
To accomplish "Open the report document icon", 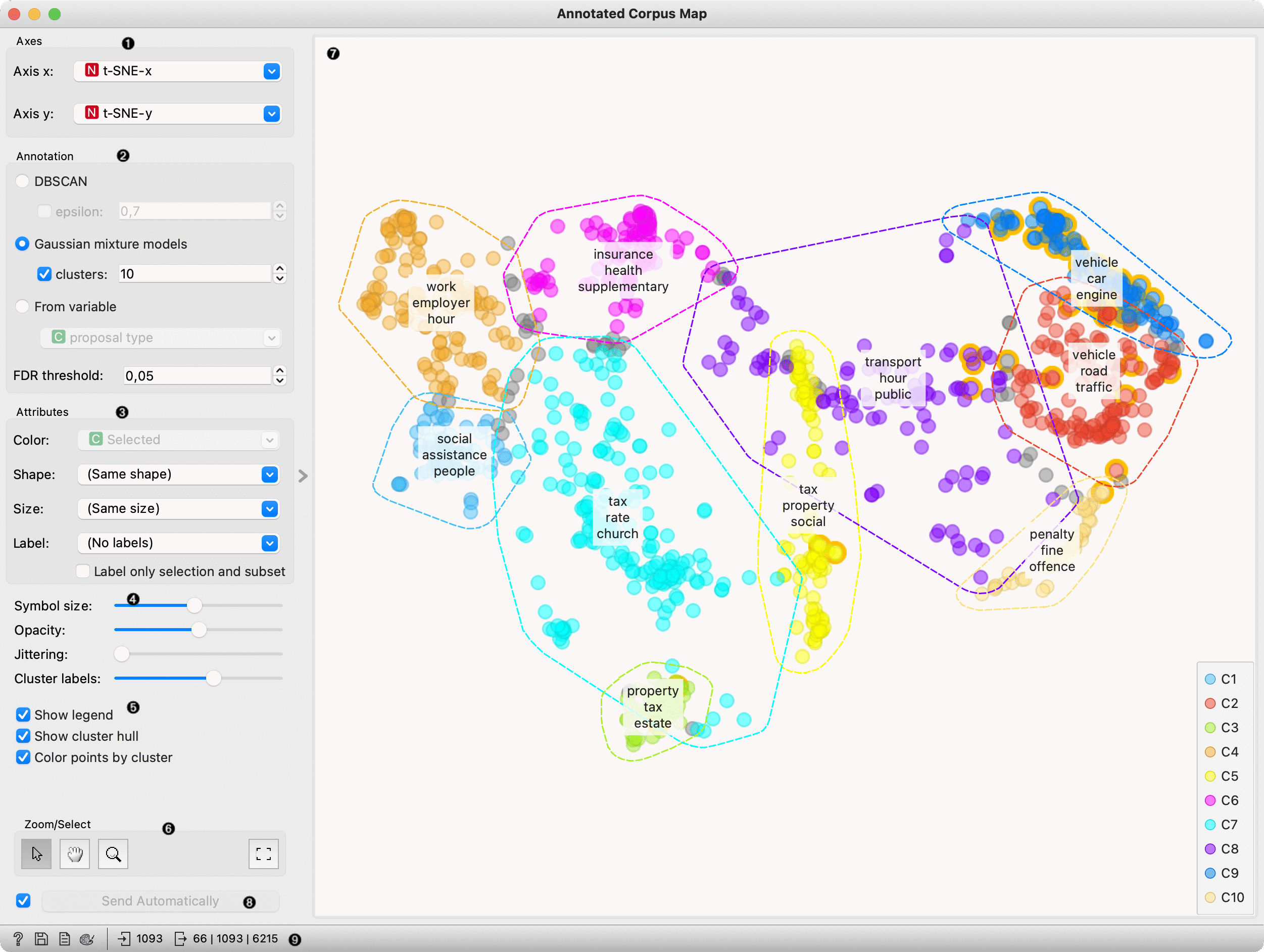I will (x=64, y=938).
